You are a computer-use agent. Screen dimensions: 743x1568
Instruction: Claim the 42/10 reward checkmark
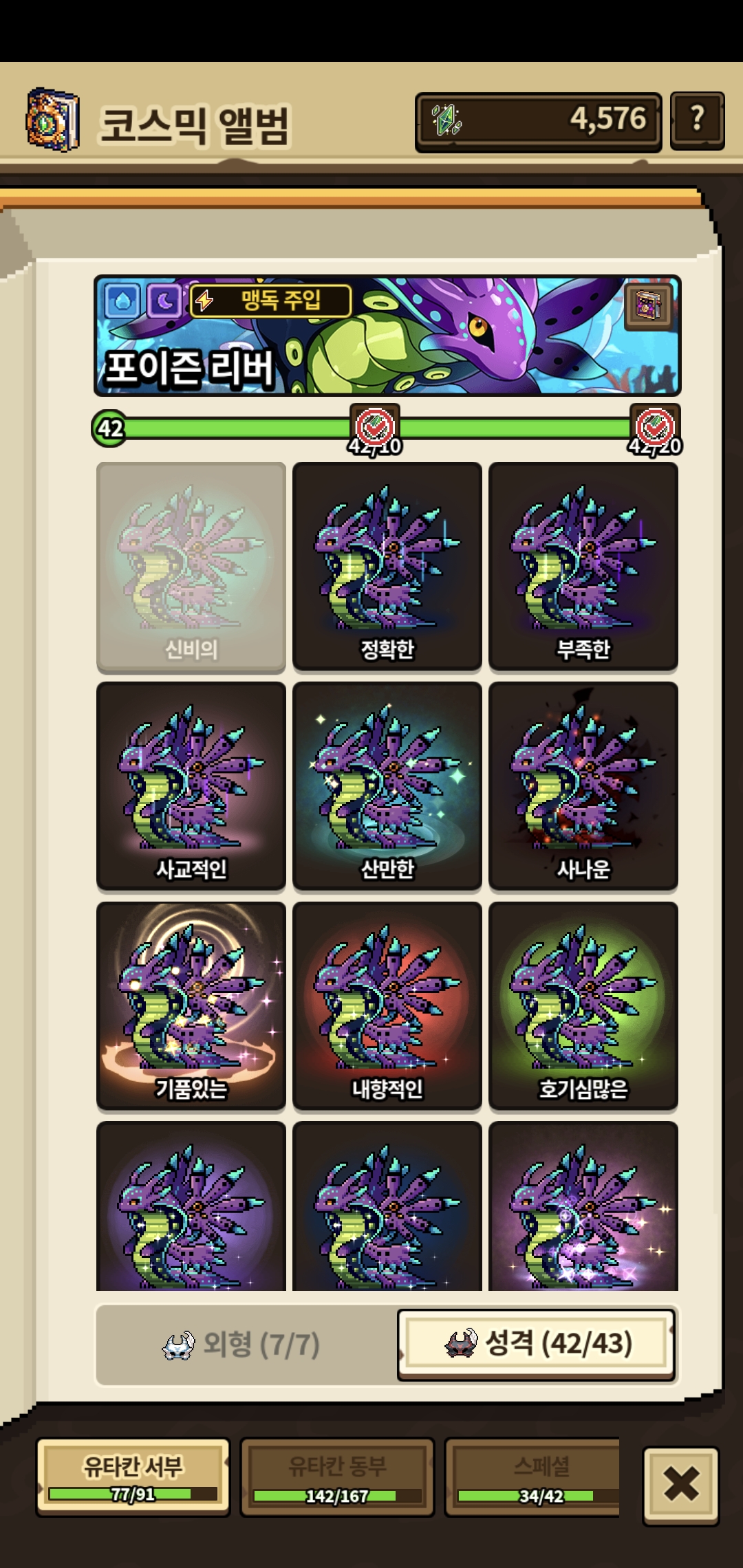(375, 428)
